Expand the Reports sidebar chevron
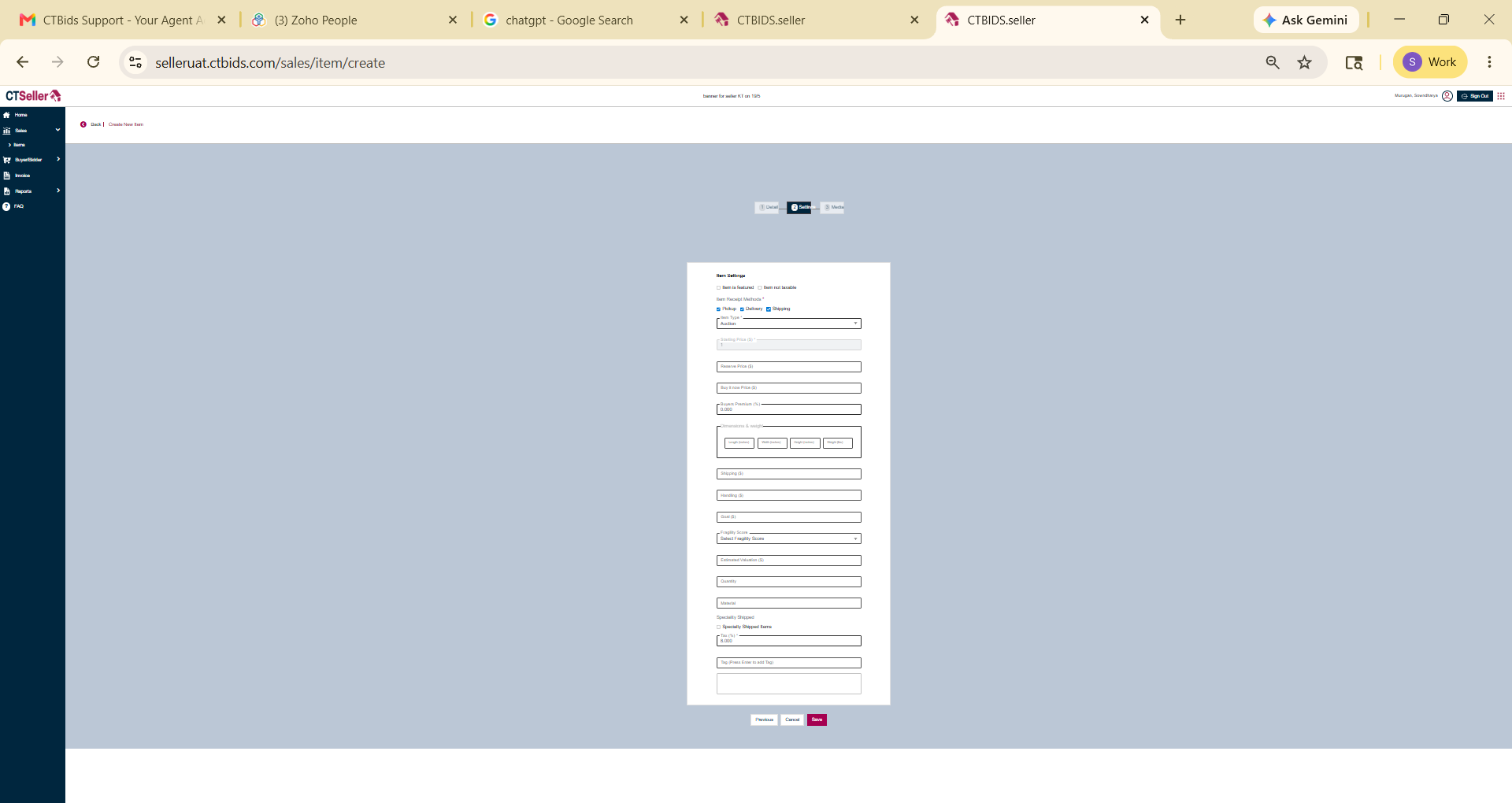Viewport: 1512px width, 803px height. [58, 191]
